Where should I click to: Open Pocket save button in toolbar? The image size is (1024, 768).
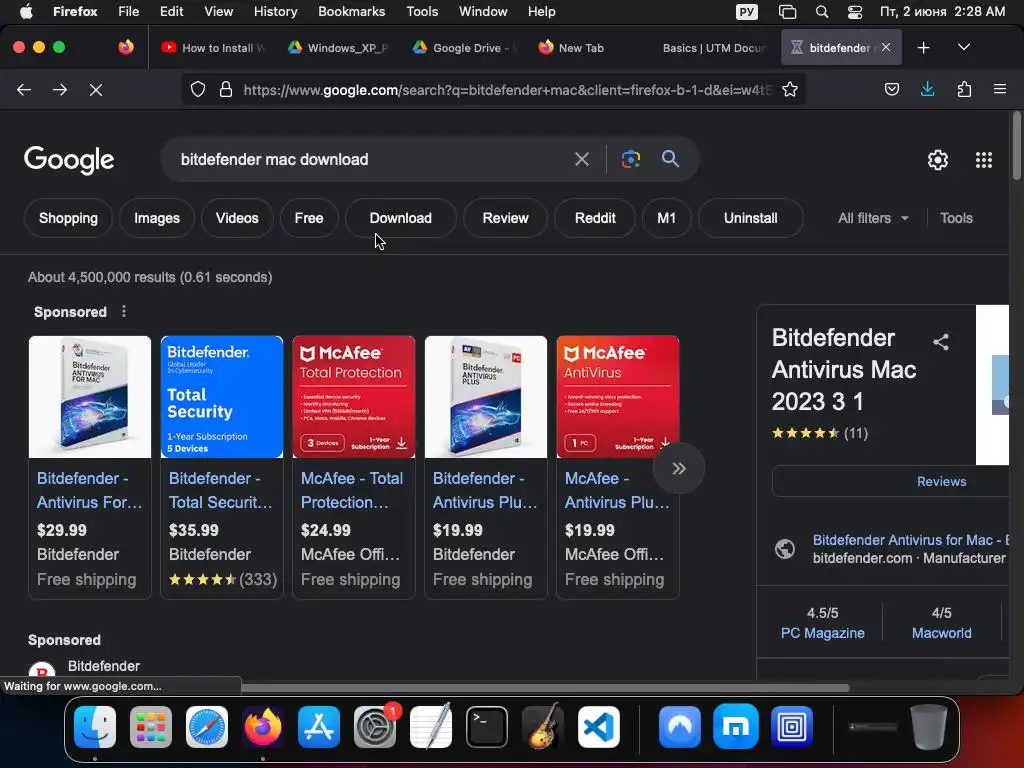891,89
